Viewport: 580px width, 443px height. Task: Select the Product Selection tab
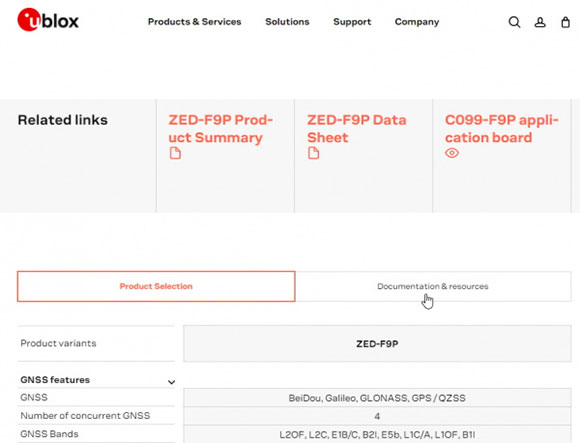point(156,286)
